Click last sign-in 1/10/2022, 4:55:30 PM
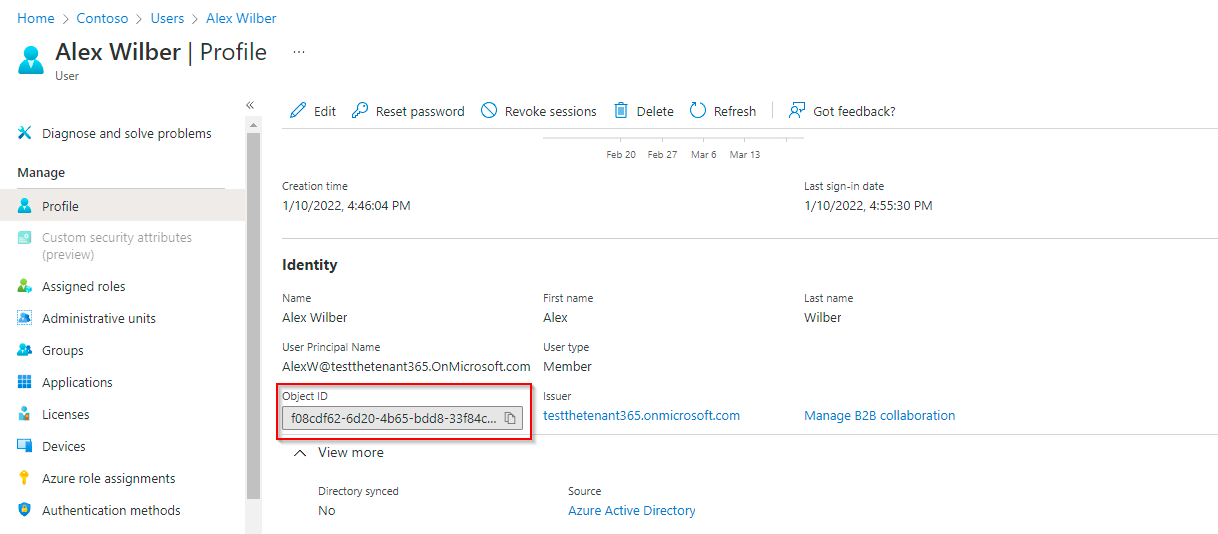The width and height of the screenshot is (1218, 534). pos(868,205)
